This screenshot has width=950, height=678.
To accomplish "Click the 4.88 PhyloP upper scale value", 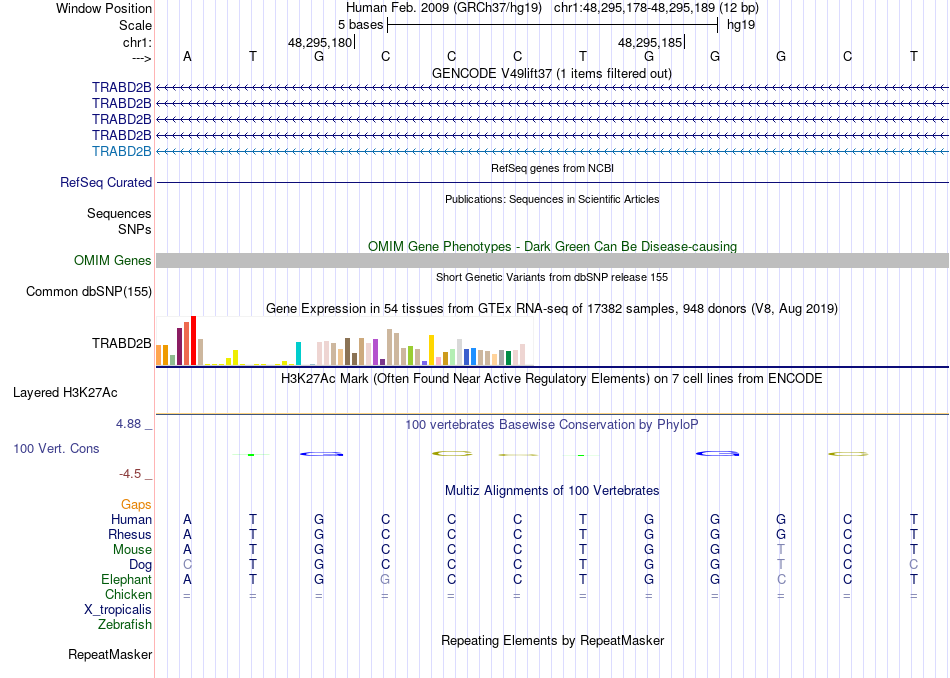I will [128, 424].
